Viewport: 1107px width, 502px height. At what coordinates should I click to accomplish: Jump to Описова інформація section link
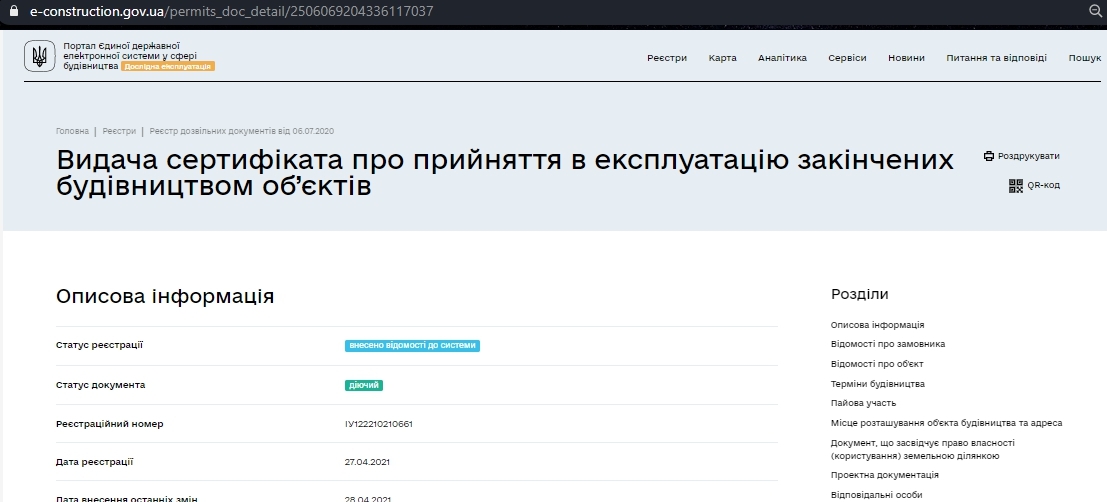click(x=878, y=325)
